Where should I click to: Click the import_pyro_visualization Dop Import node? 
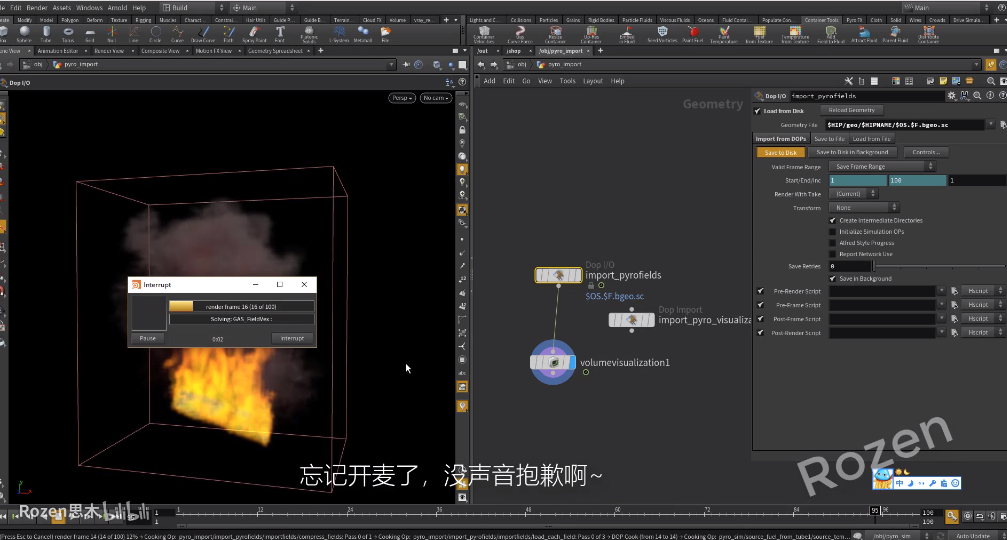pos(631,319)
